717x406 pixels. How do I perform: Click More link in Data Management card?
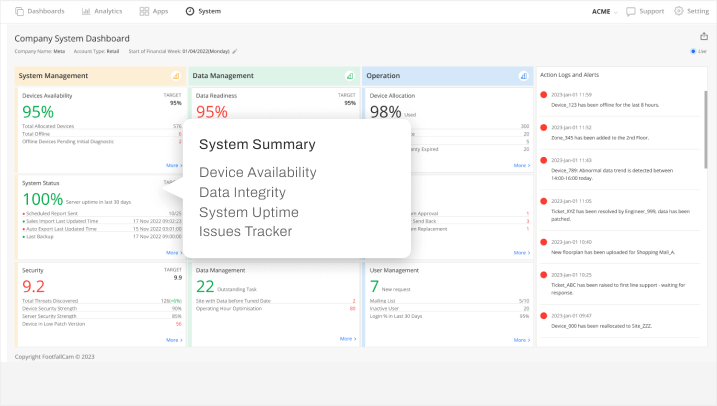(x=347, y=339)
